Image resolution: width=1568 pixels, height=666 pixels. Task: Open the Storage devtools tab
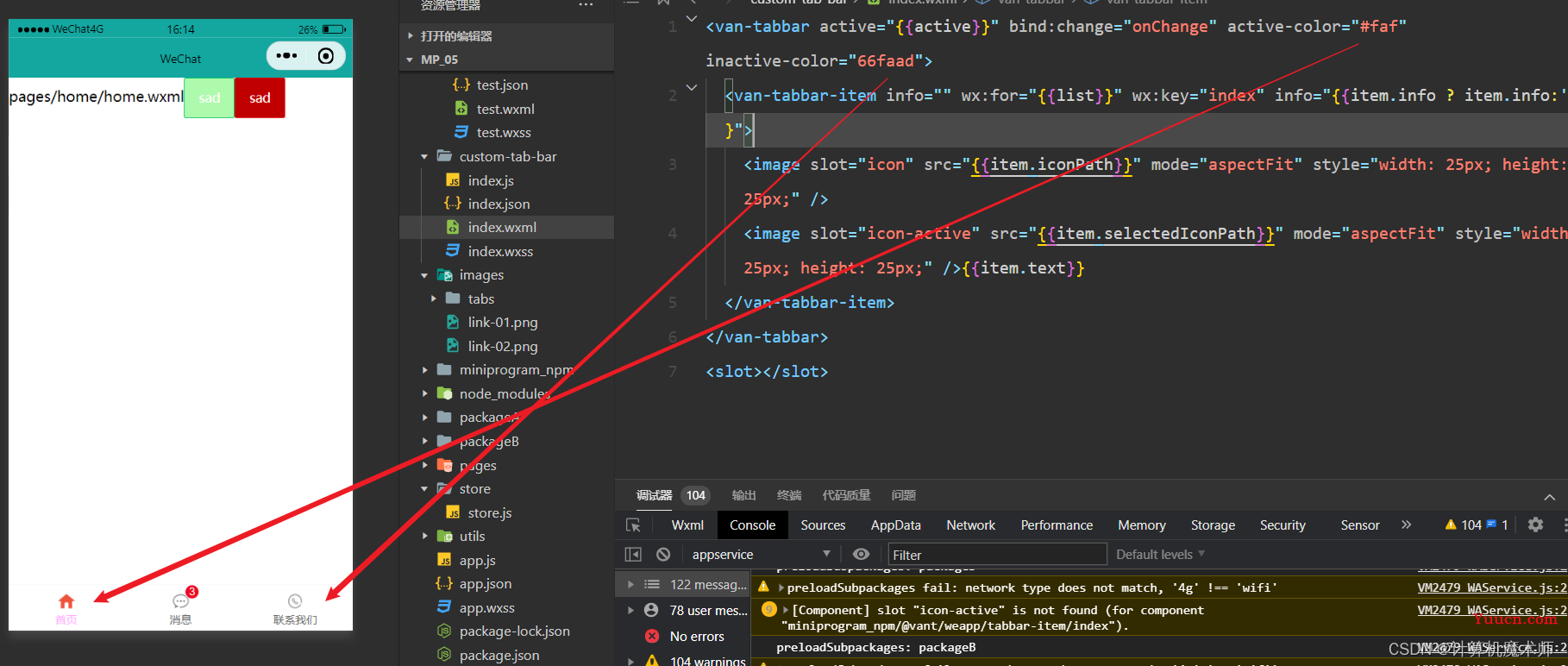click(1213, 525)
